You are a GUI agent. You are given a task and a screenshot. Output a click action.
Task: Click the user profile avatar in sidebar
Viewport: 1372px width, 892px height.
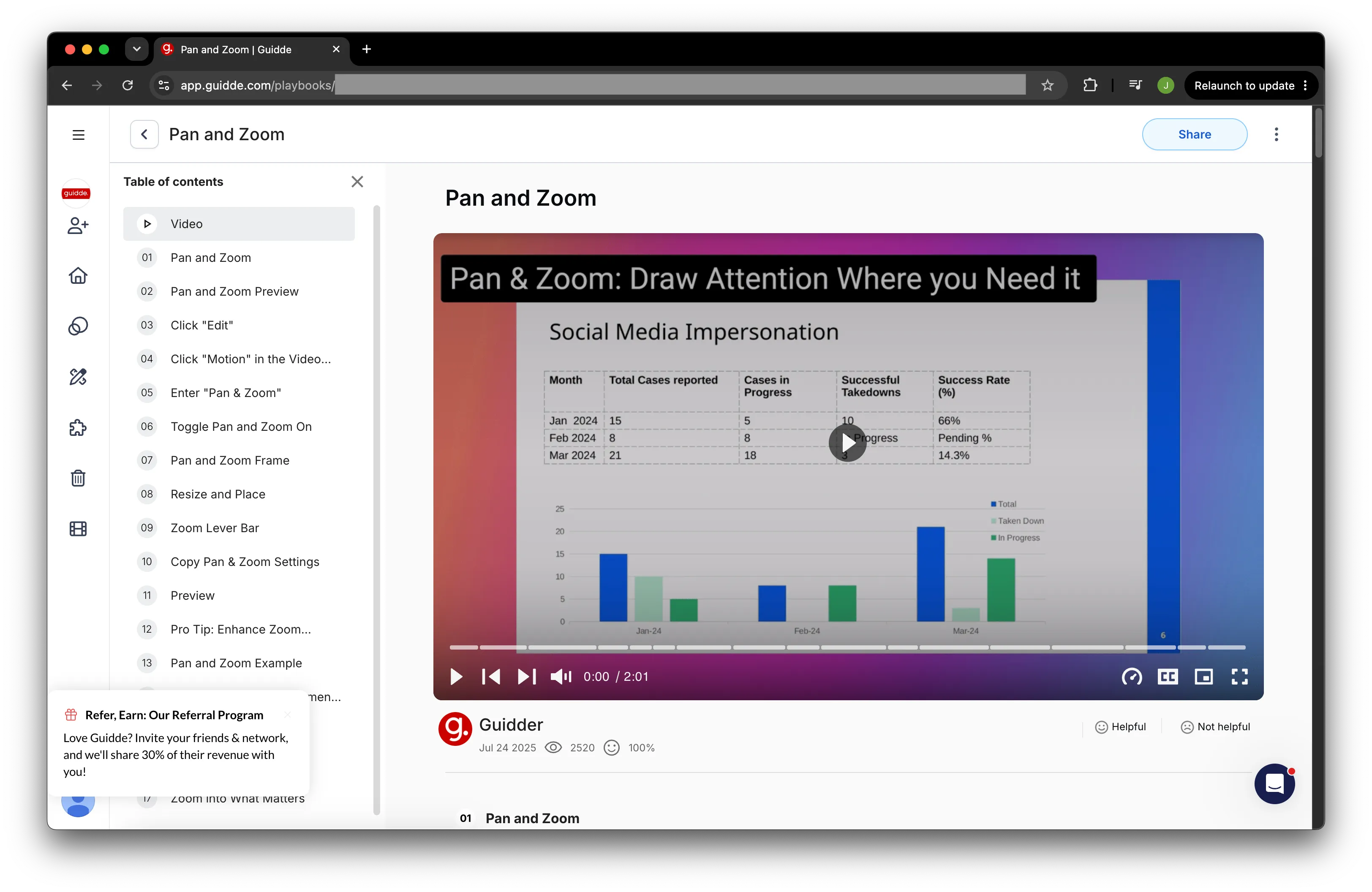[x=78, y=804]
